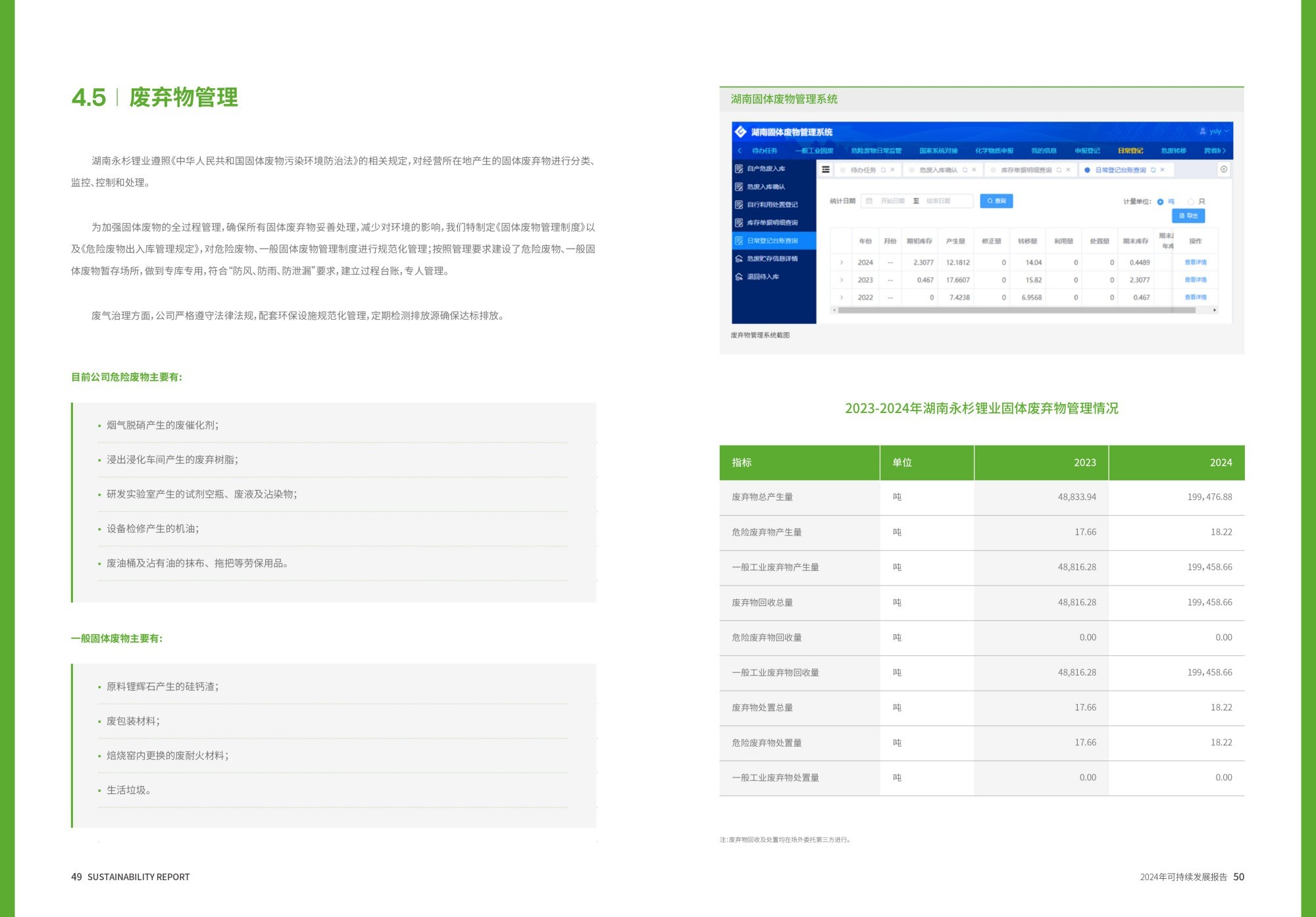Switch to 一般工业固废 in the top navigation
The image size is (1316, 917).
pyautogui.click(x=814, y=151)
